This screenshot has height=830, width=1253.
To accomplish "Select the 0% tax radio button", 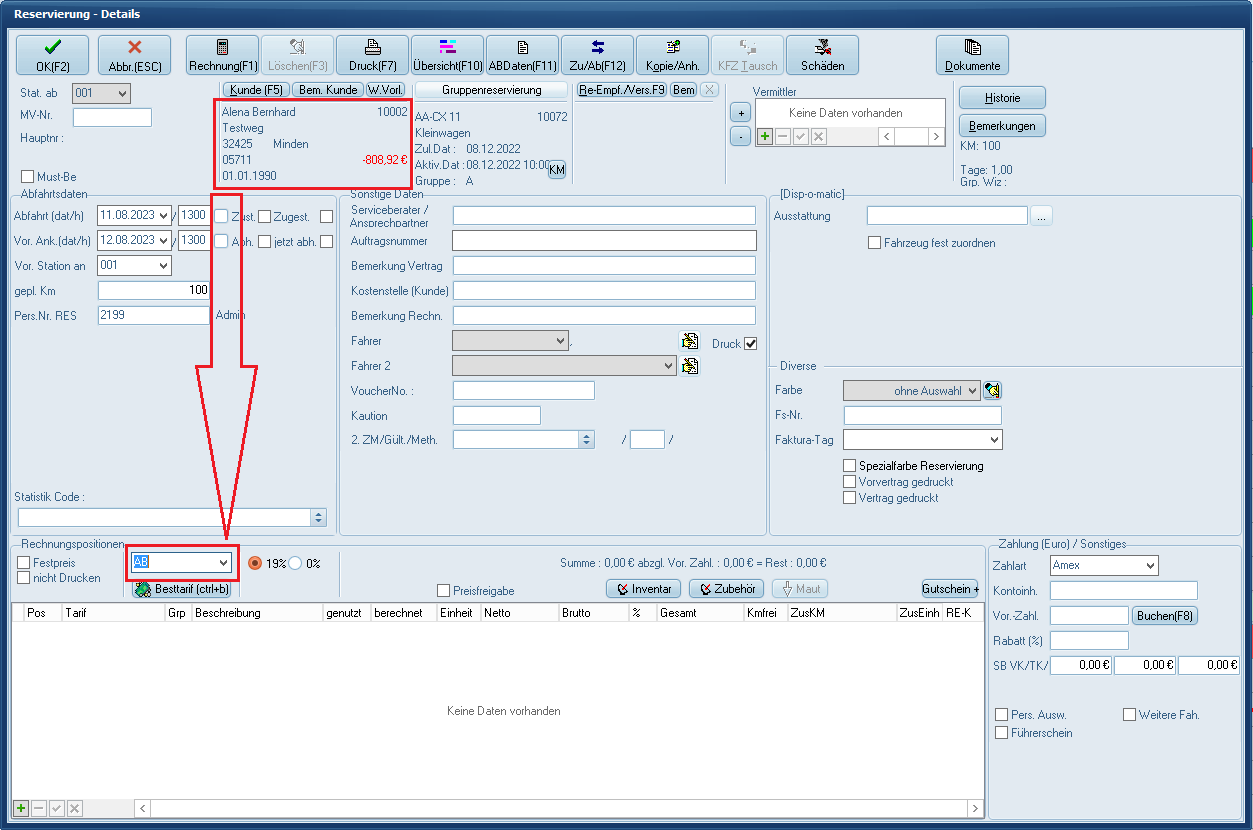I will [295, 563].
